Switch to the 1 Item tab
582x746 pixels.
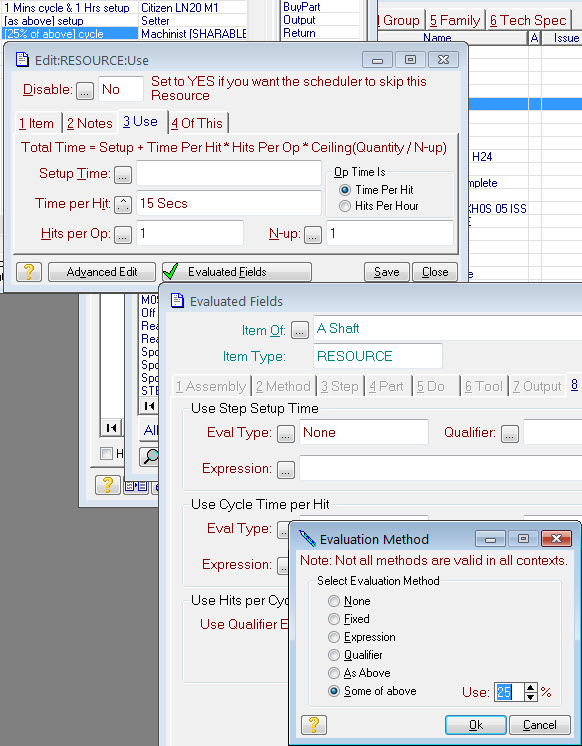tap(37, 123)
